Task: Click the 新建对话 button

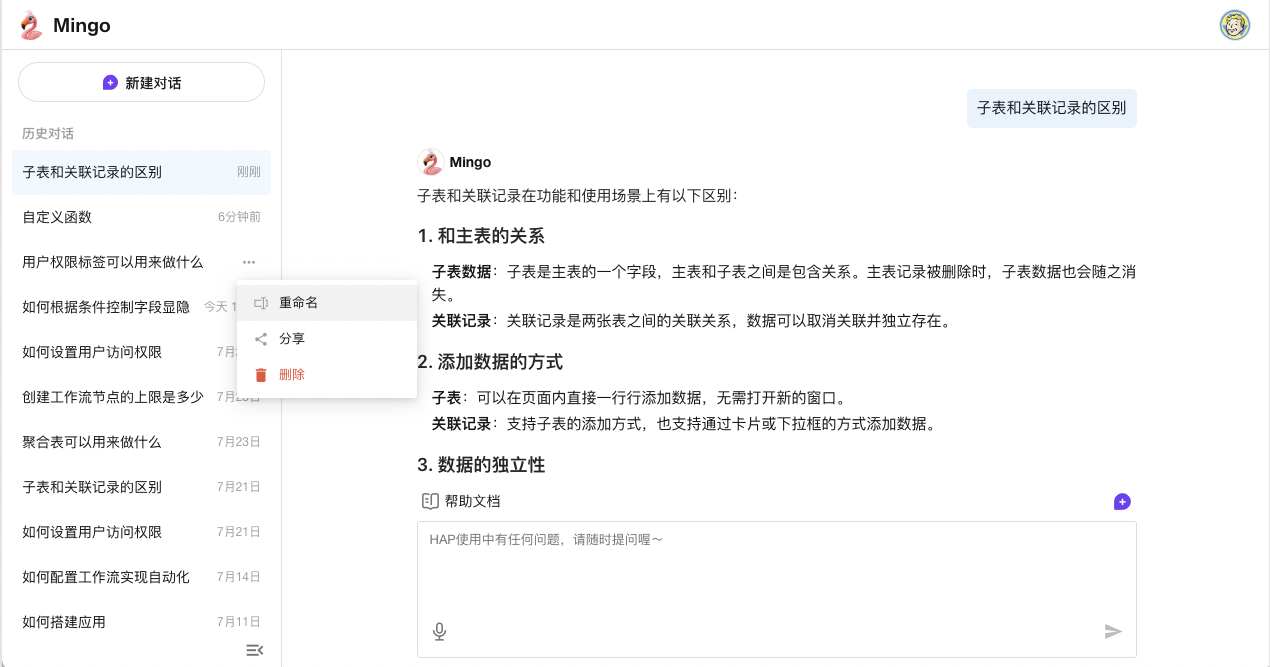Action: [141, 82]
